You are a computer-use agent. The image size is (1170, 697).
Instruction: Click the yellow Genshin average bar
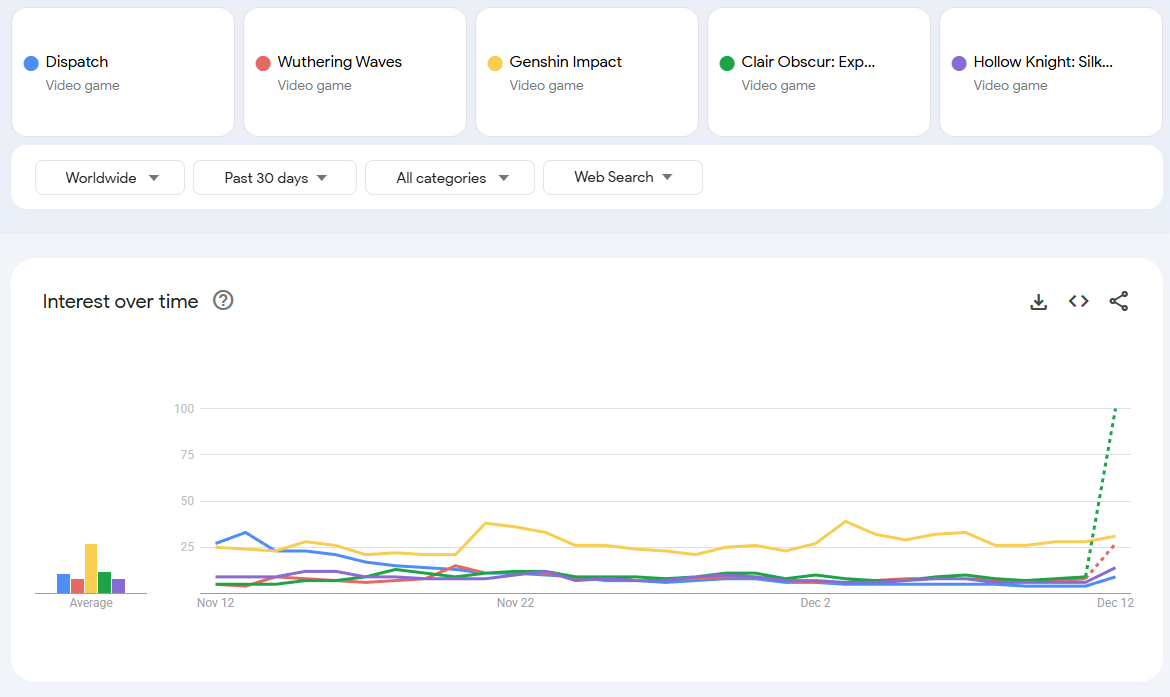coord(91,569)
